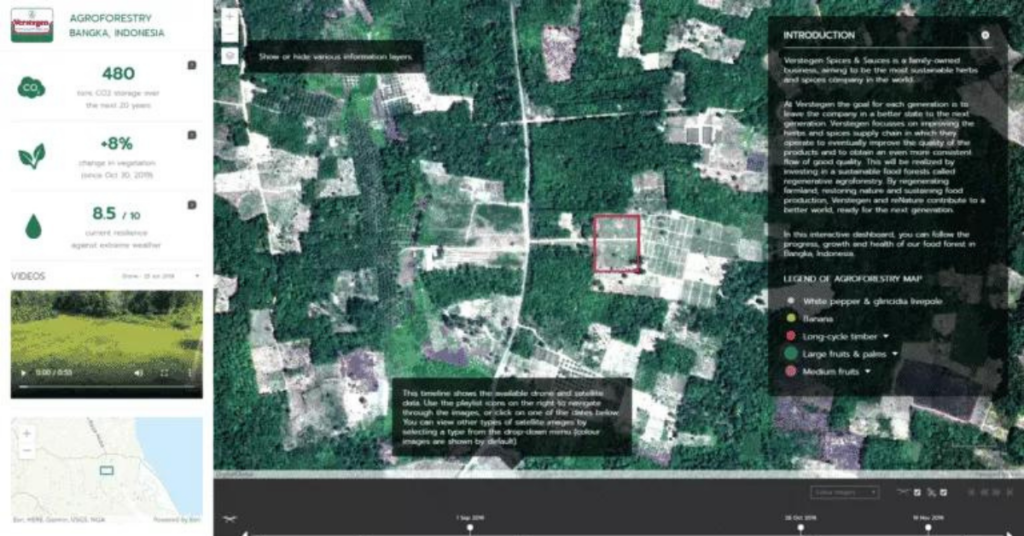Enter fullscreen for the drone video
1024x536 pixels.
click(165, 373)
